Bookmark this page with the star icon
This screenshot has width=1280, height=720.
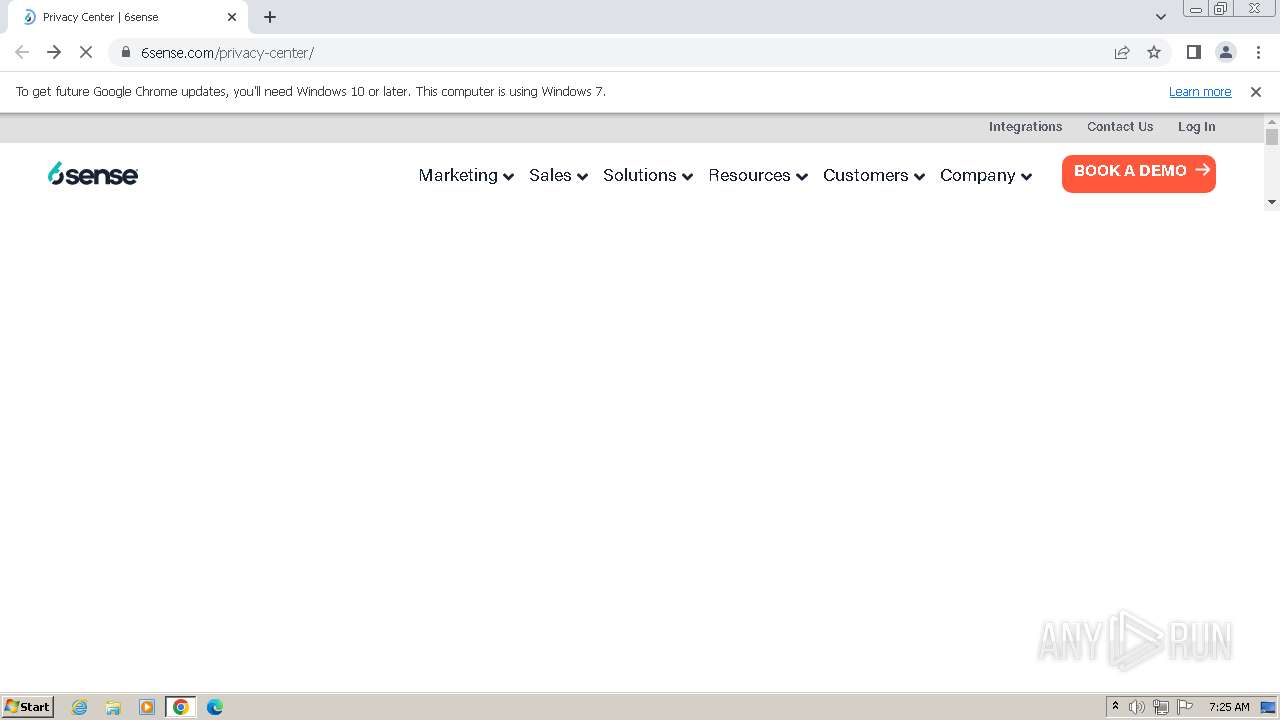click(1154, 52)
